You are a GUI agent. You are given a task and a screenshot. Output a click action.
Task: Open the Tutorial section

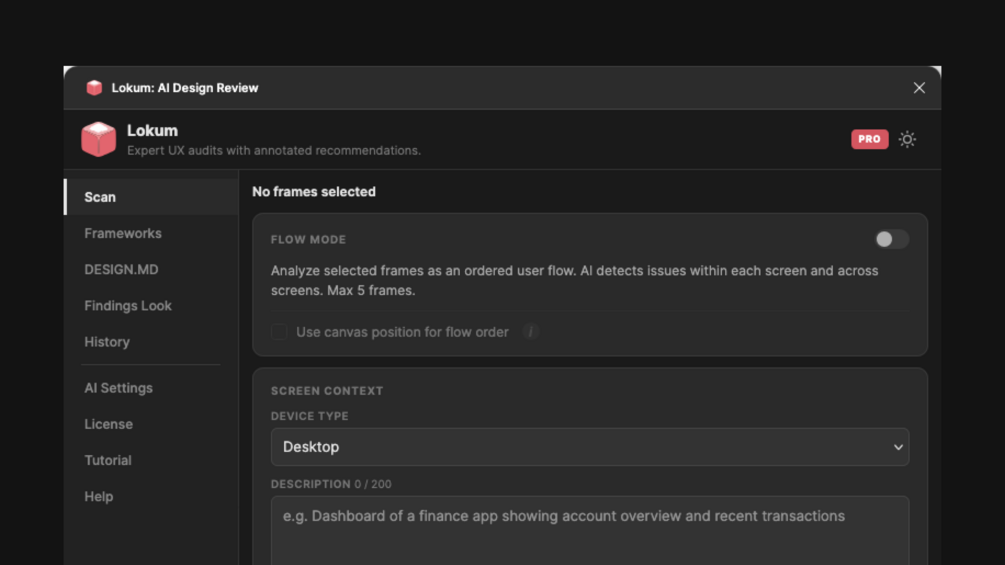[108, 460]
